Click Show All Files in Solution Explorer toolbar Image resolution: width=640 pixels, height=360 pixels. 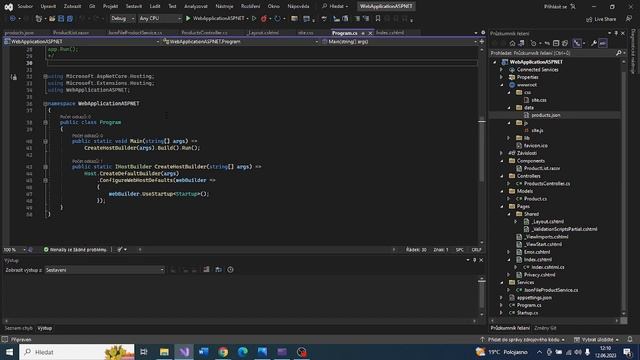(x=565, y=43)
